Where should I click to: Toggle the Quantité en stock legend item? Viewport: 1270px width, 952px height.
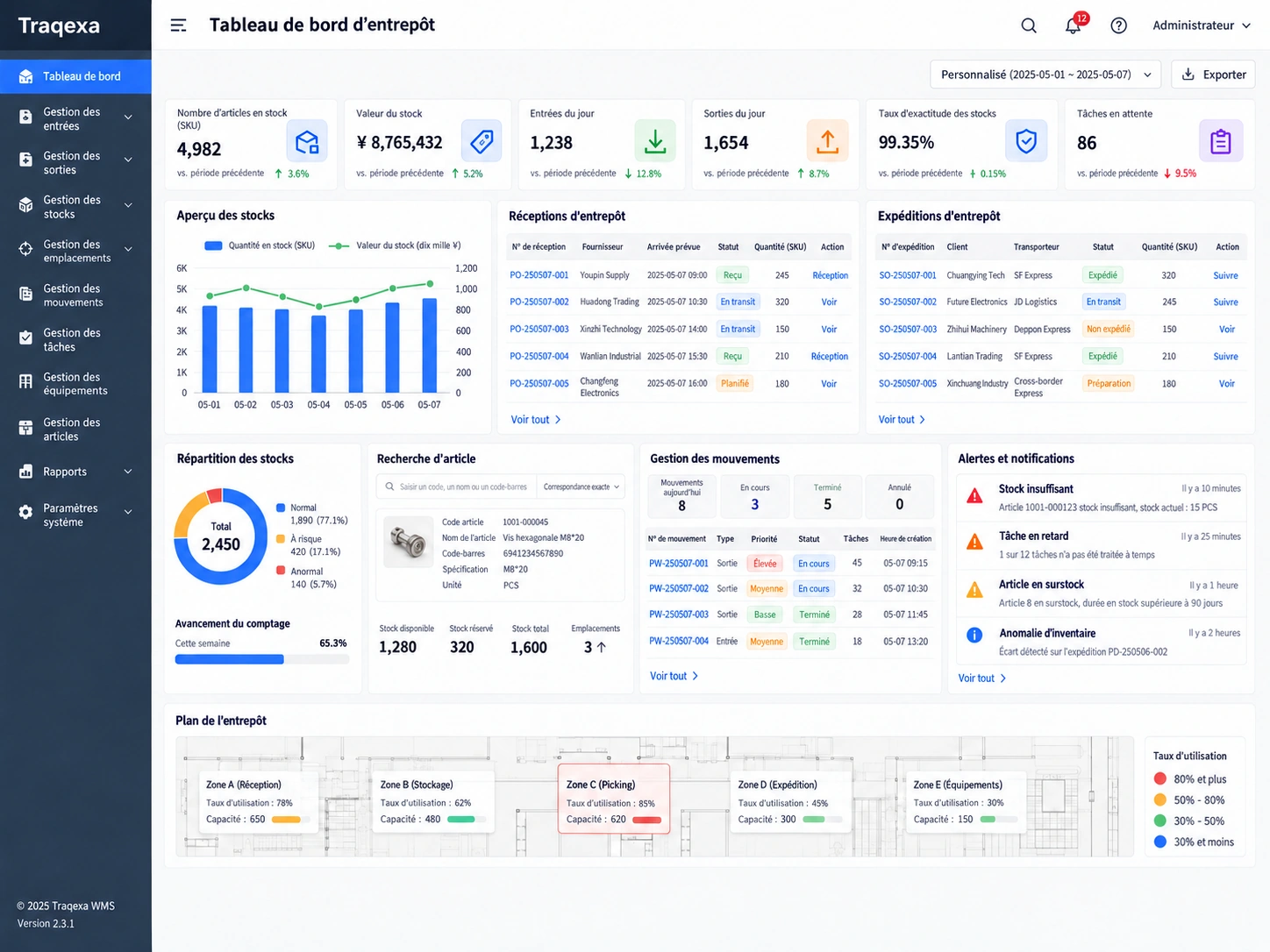click(x=260, y=245)
